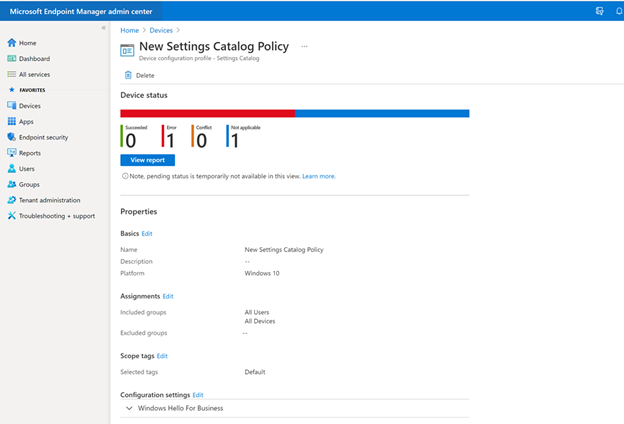Click the page title New Settings Catalog Policy
Image resolution: width=624 pixels, height=424 pixels.
[214, 47]
